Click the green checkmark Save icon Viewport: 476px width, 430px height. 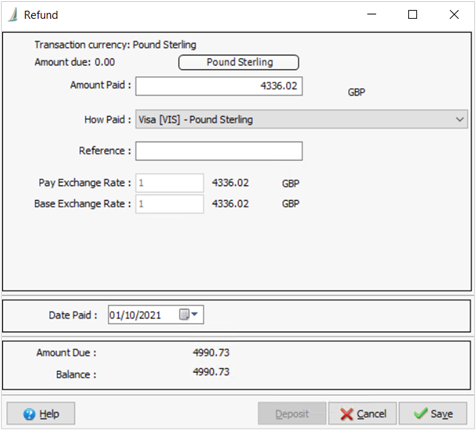[x=420, y=413]
